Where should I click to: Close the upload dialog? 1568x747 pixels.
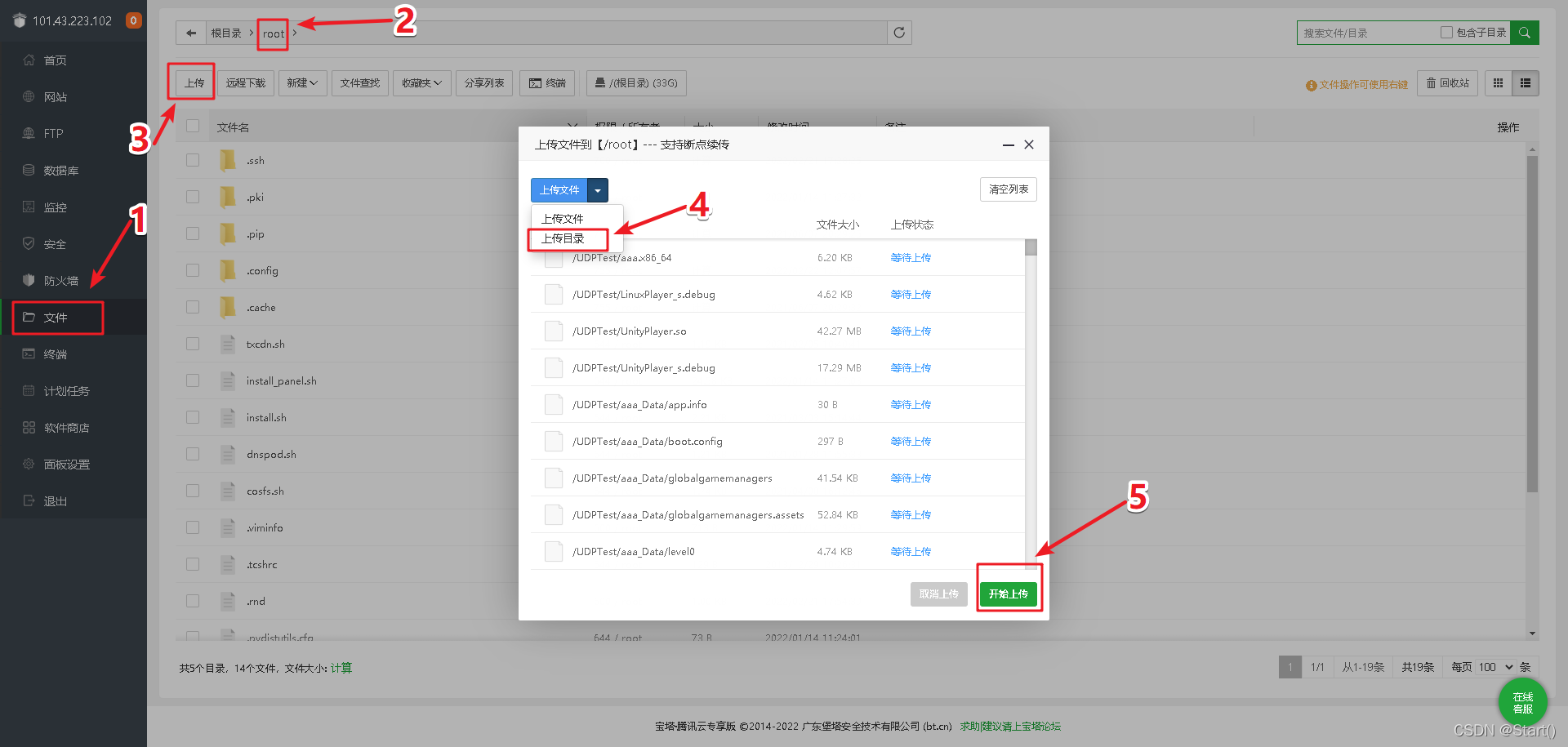[1029, 145]
